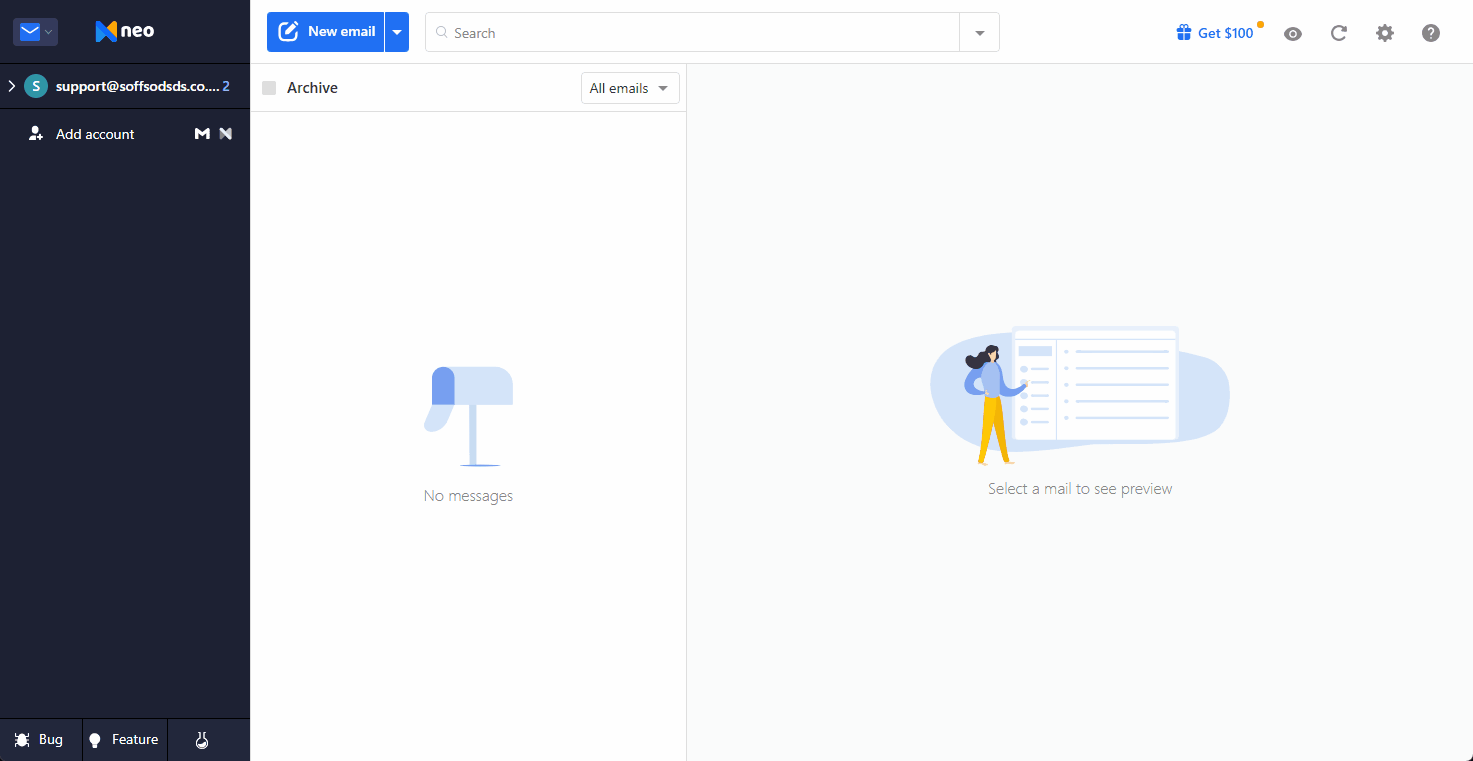This screenshot has width=1473, height=761.
Task: Click the unread count 2 badge
Action: click(226, 86)
